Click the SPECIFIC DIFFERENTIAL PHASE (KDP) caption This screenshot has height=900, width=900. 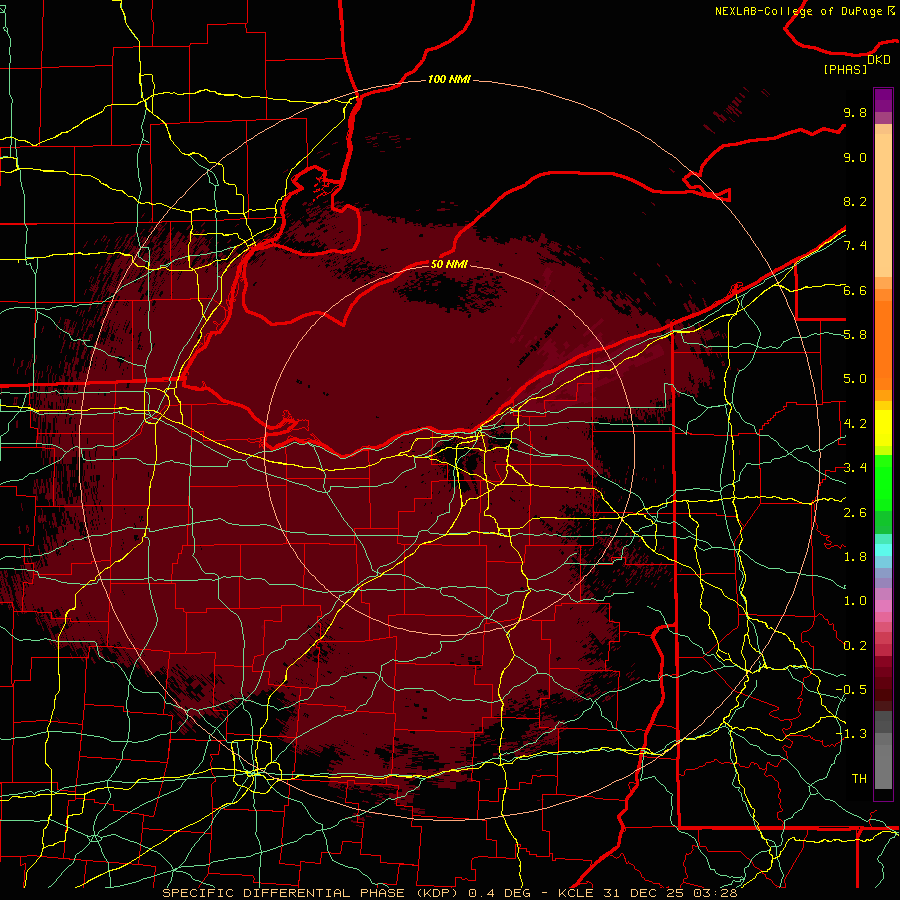coord(312,893)
